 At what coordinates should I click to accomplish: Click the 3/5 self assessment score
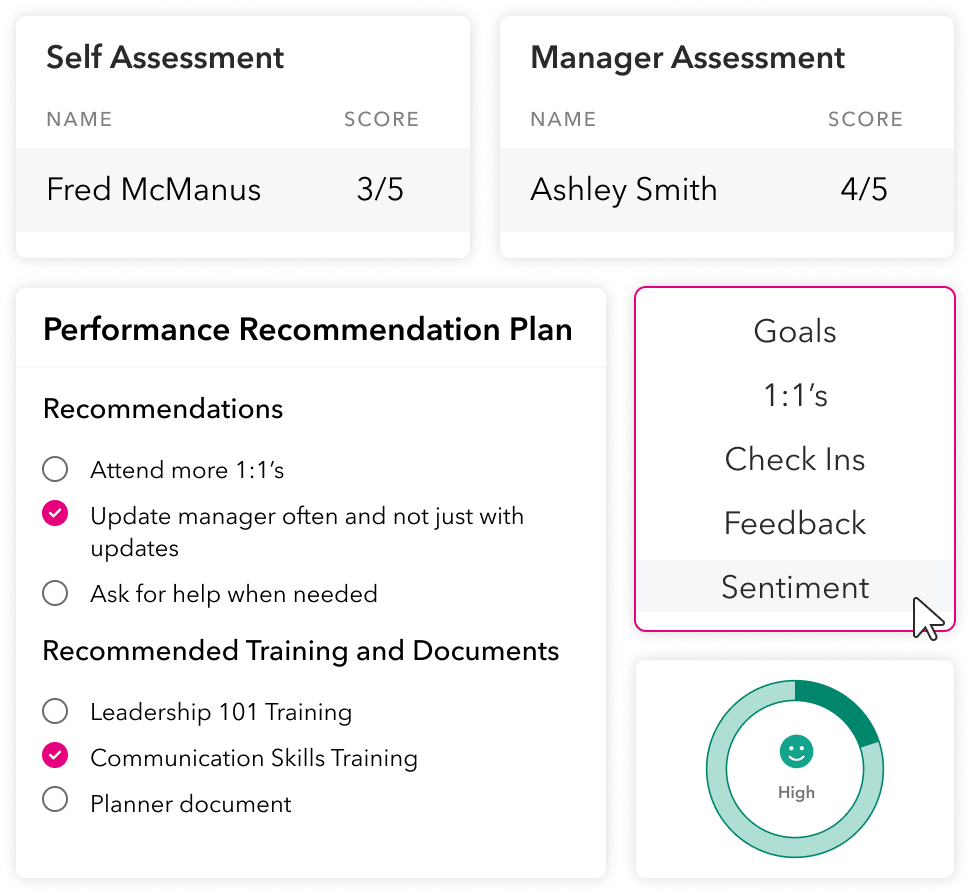pos(380,190)
